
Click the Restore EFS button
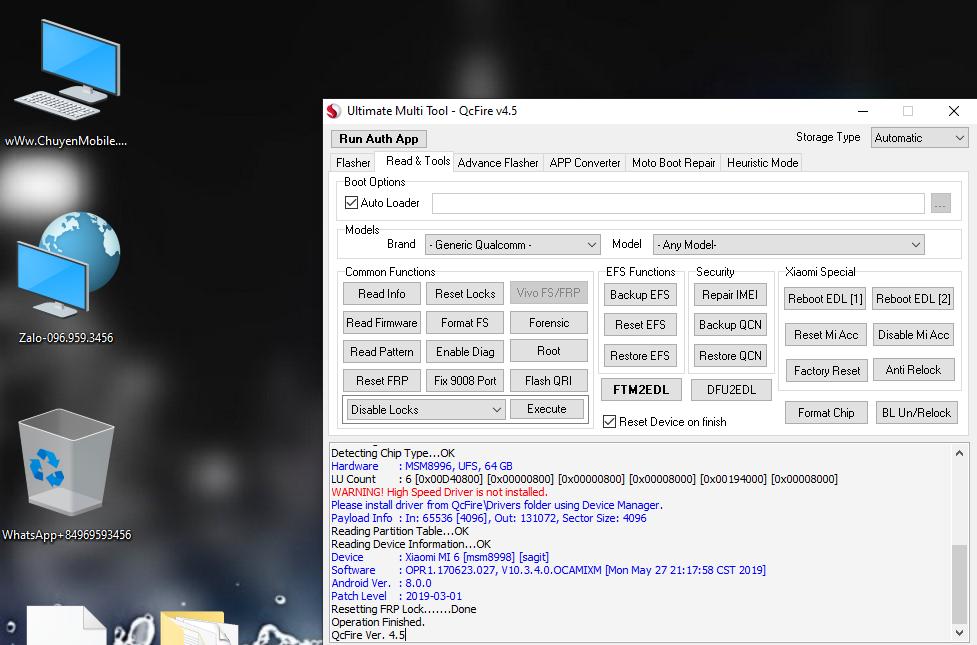(640, 356)
